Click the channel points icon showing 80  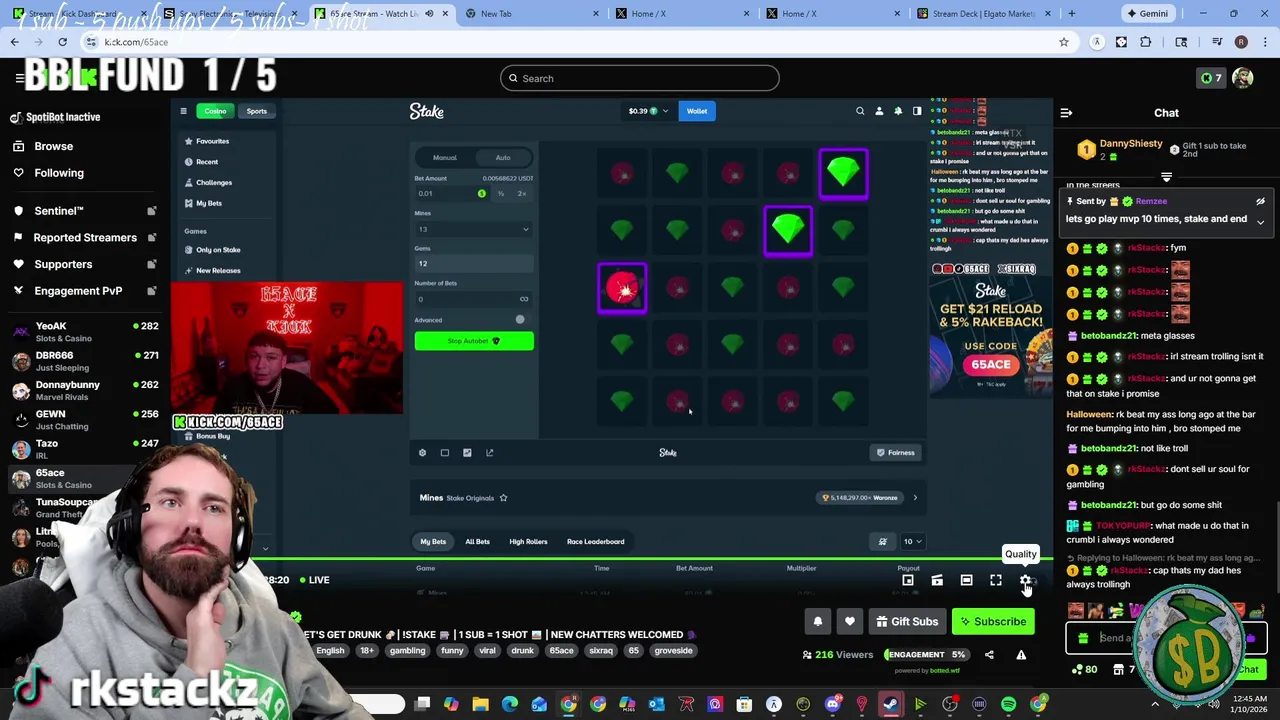(1084, 669)
